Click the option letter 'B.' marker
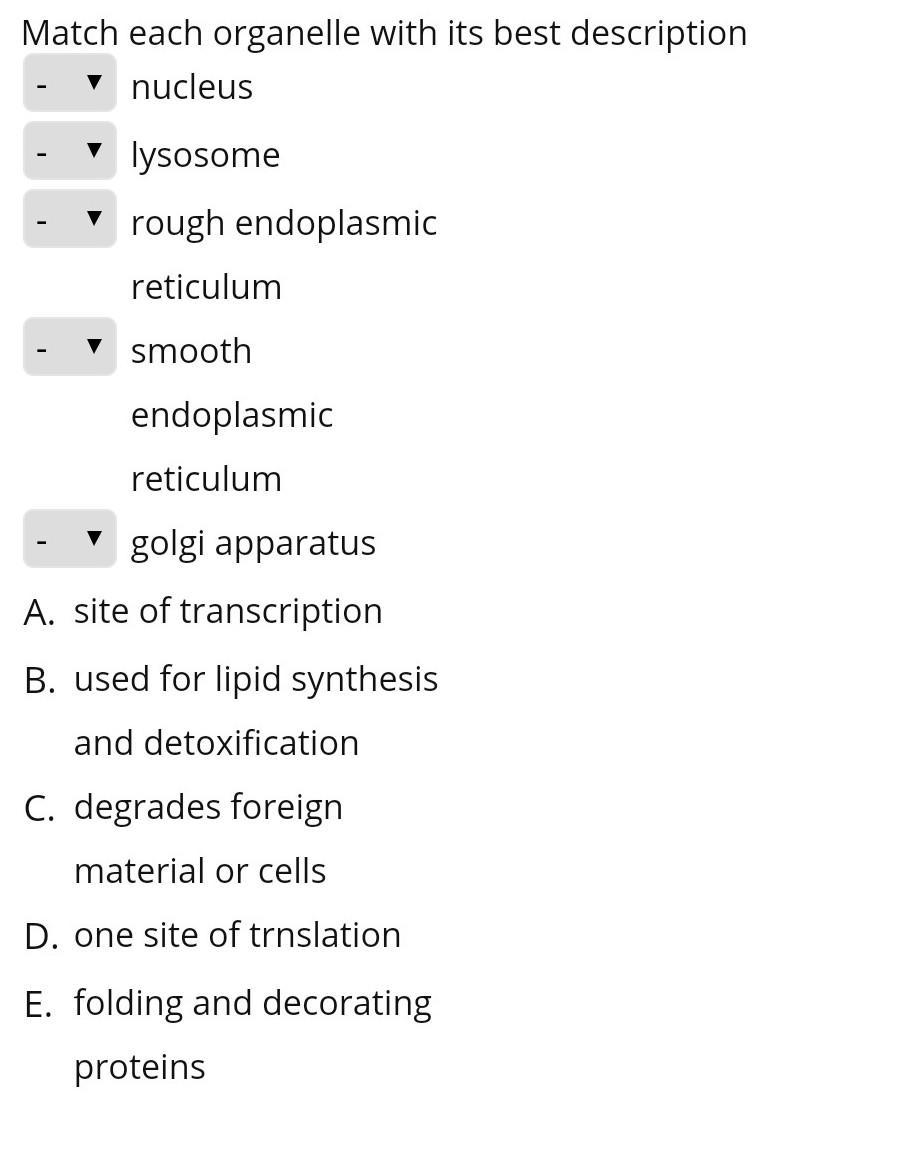898x1152 pixels. click(x=39, y=681)
